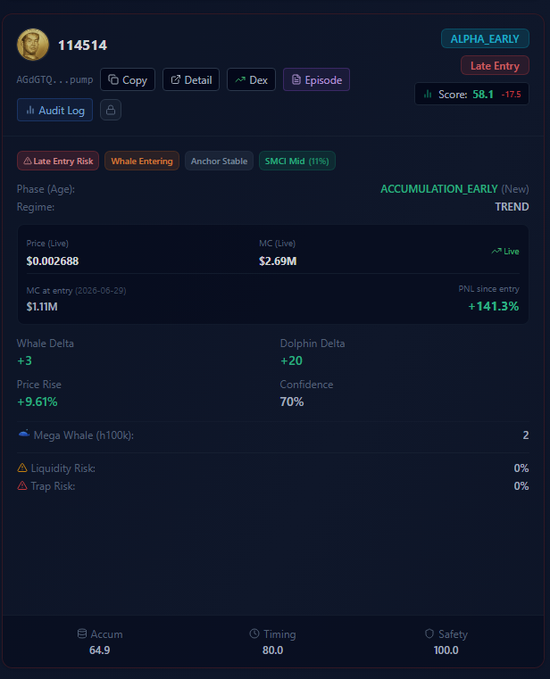The image size is (550, 679).
Task: Click the Dolphin Delta value +20
Action: (291, 360)
